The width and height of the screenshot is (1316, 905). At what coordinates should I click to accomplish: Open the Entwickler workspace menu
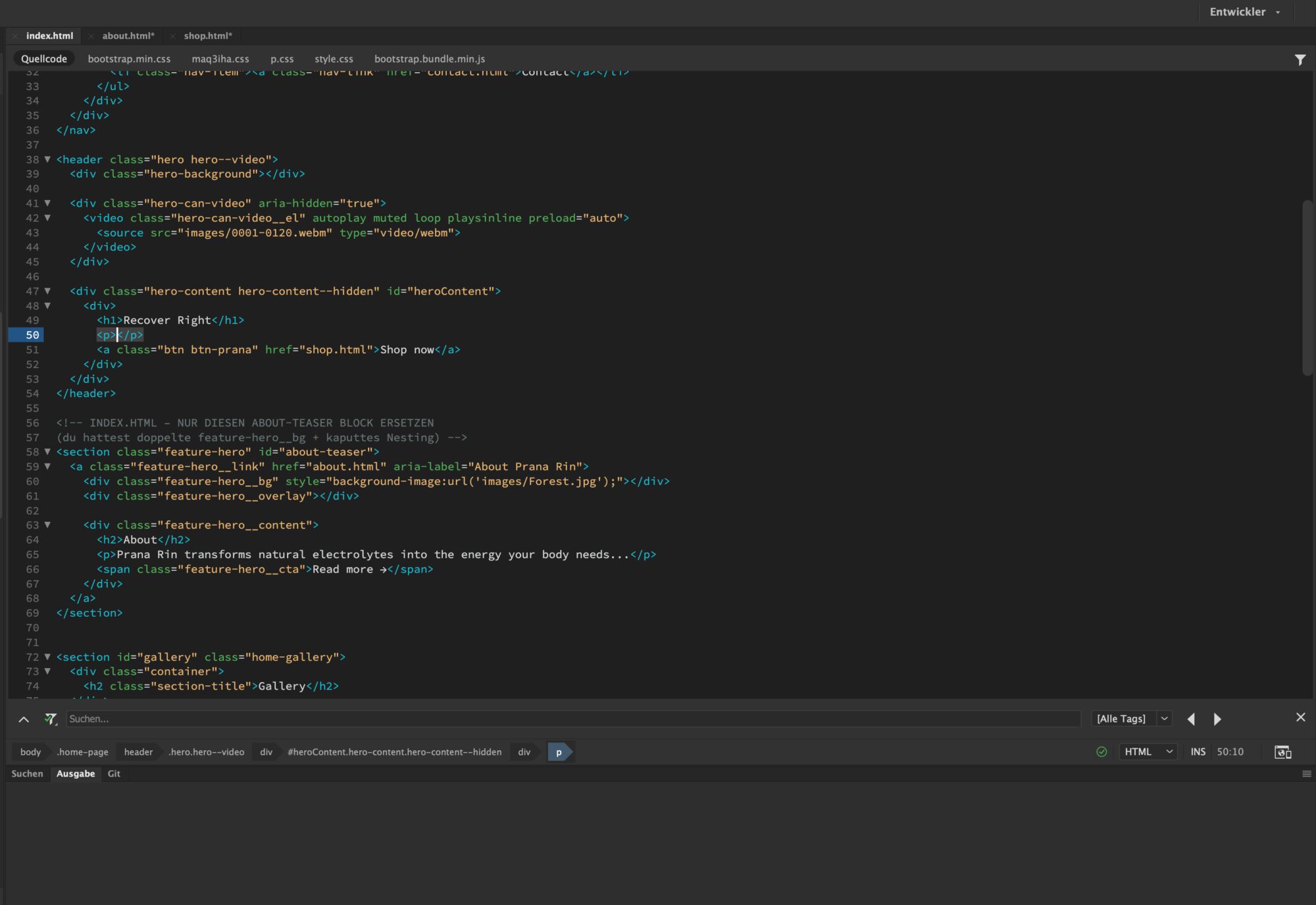1244,12
